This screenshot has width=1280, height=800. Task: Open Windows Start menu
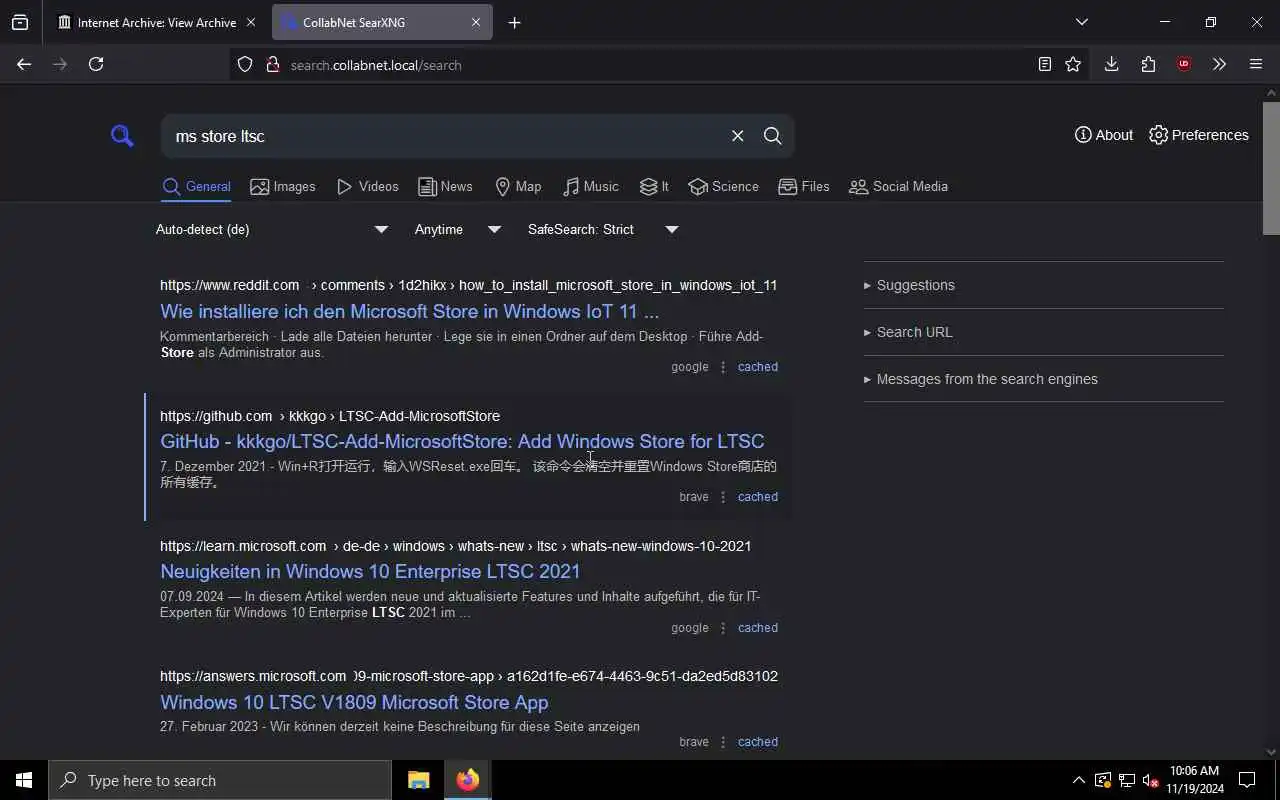24,780
